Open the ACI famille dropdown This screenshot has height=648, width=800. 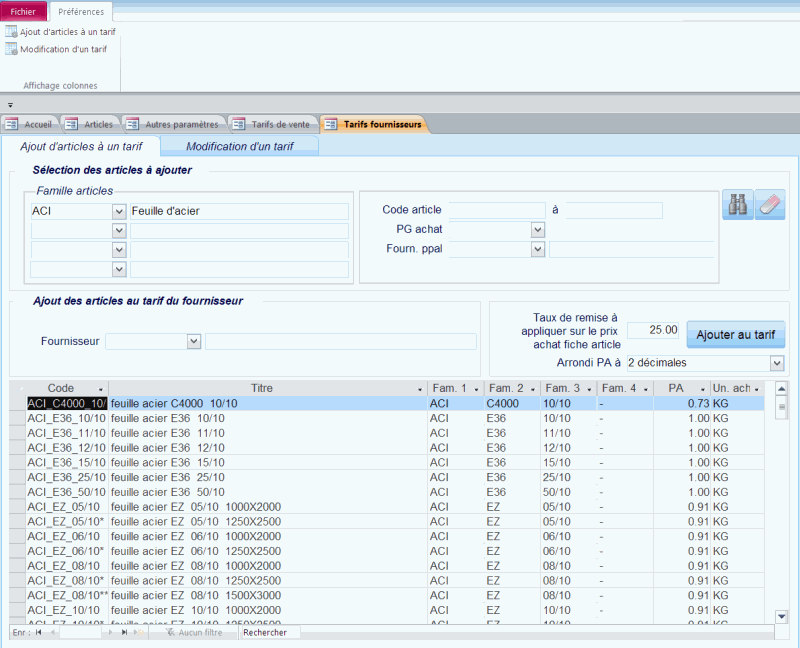118,211
